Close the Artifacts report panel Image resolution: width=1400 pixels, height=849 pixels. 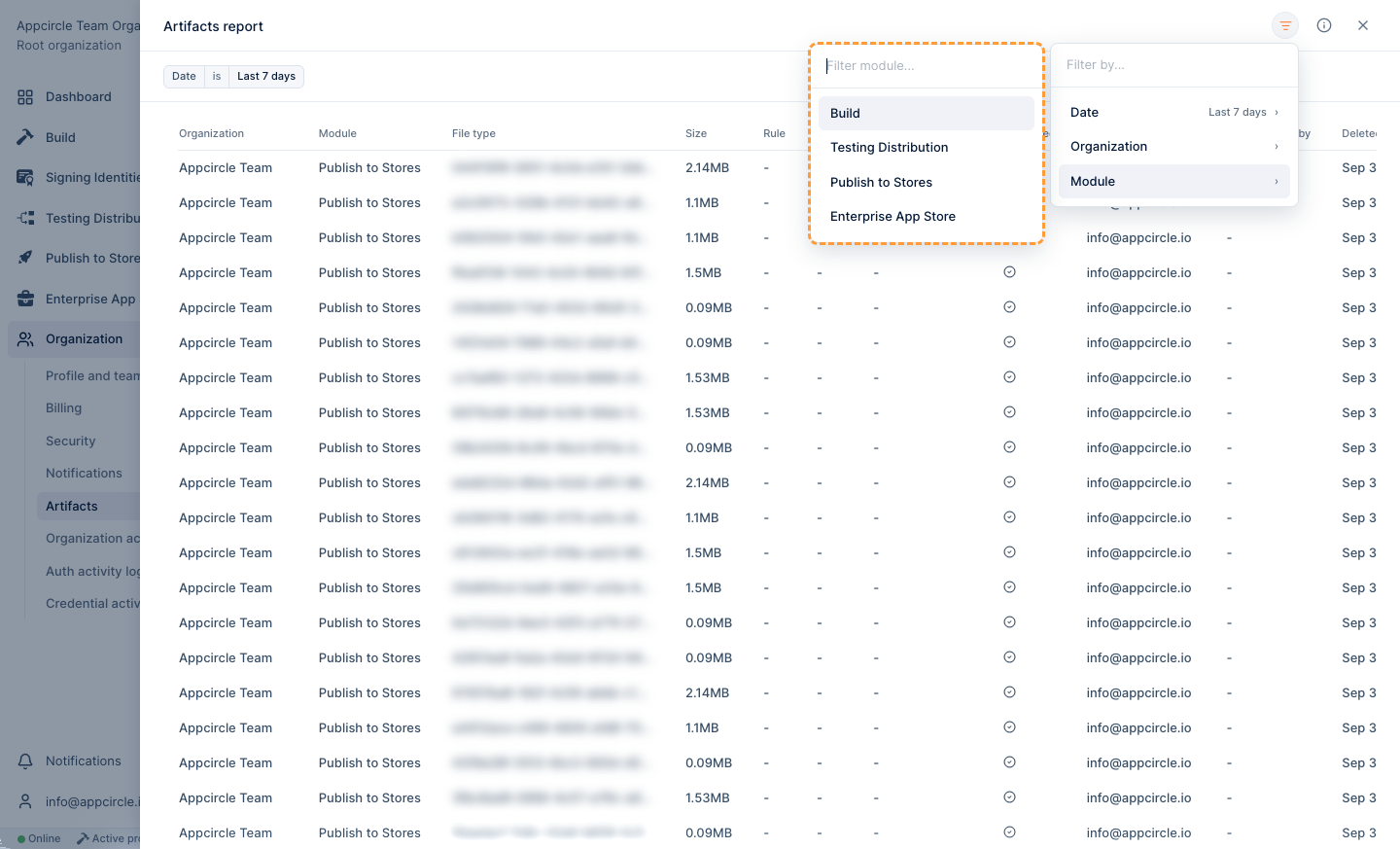[1363, 25]
